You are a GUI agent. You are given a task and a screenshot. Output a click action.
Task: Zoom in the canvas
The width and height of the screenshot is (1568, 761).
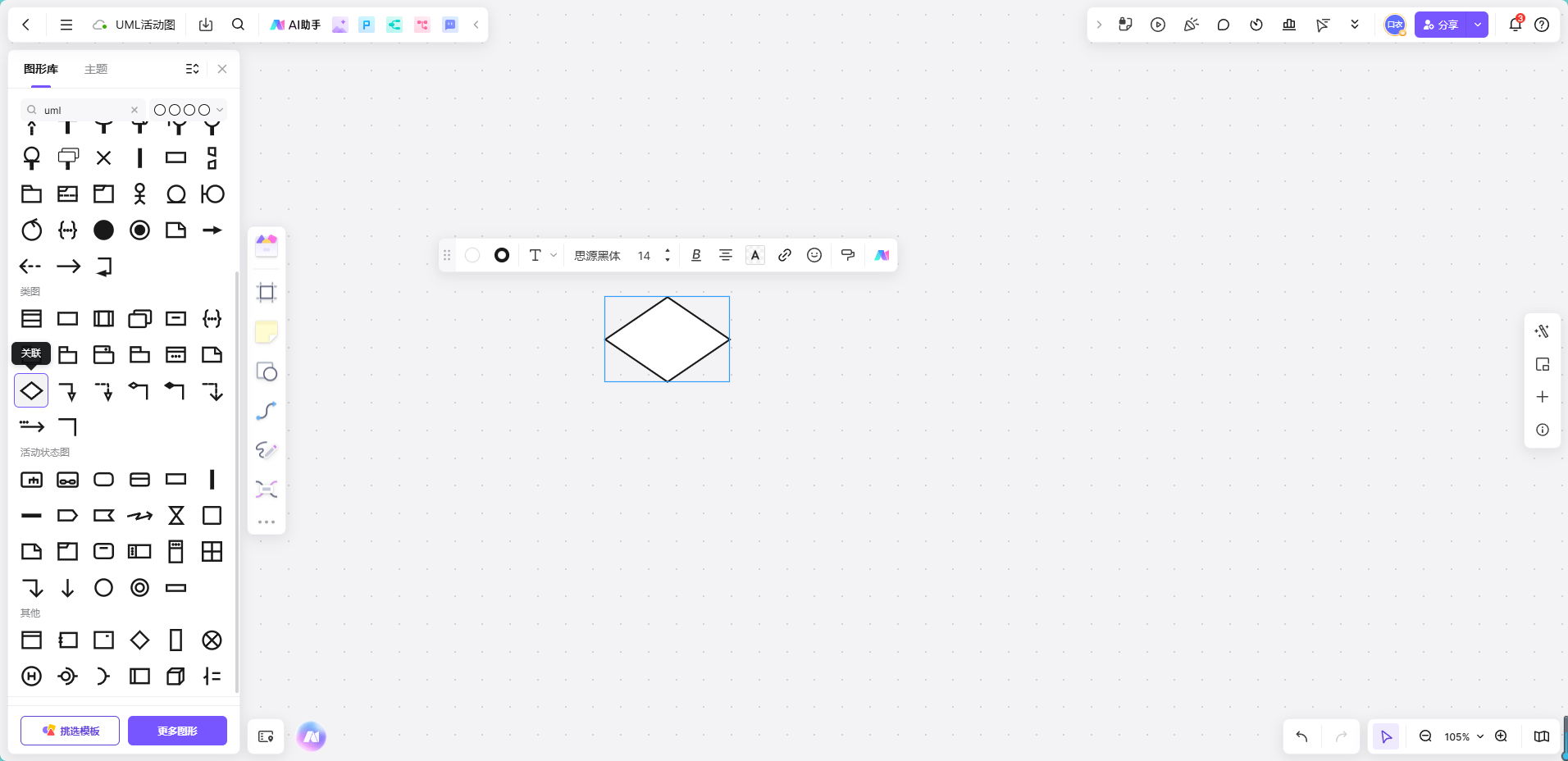pyautogui.click(x=1501, y=736)
